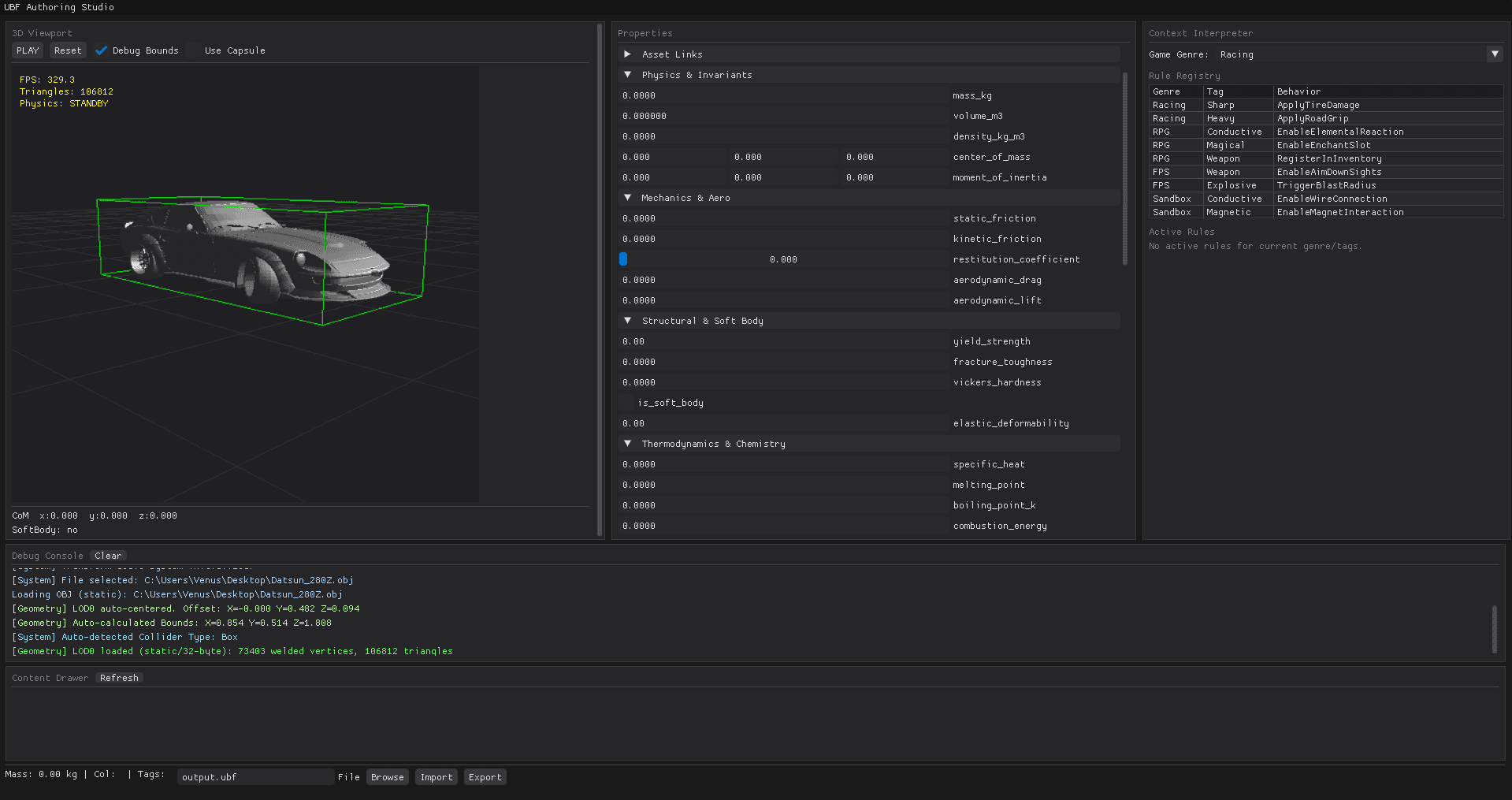Screen dimensions: 1512x800
Task: Click the restitution_coefficient slider handle
Action: click(623, 259)
